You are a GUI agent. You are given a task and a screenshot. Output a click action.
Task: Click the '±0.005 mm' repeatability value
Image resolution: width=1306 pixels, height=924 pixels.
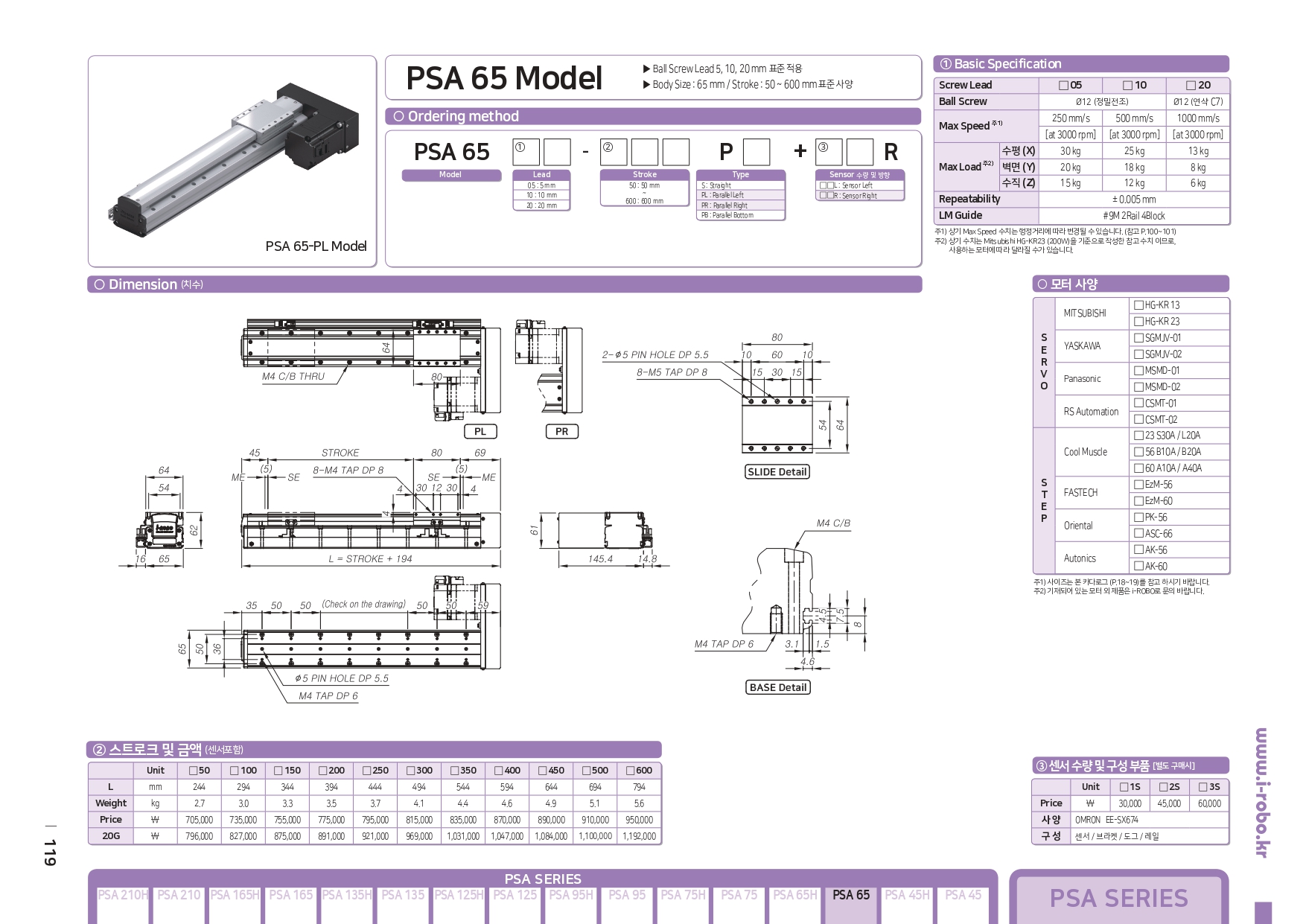click(x=1134, y=200)
